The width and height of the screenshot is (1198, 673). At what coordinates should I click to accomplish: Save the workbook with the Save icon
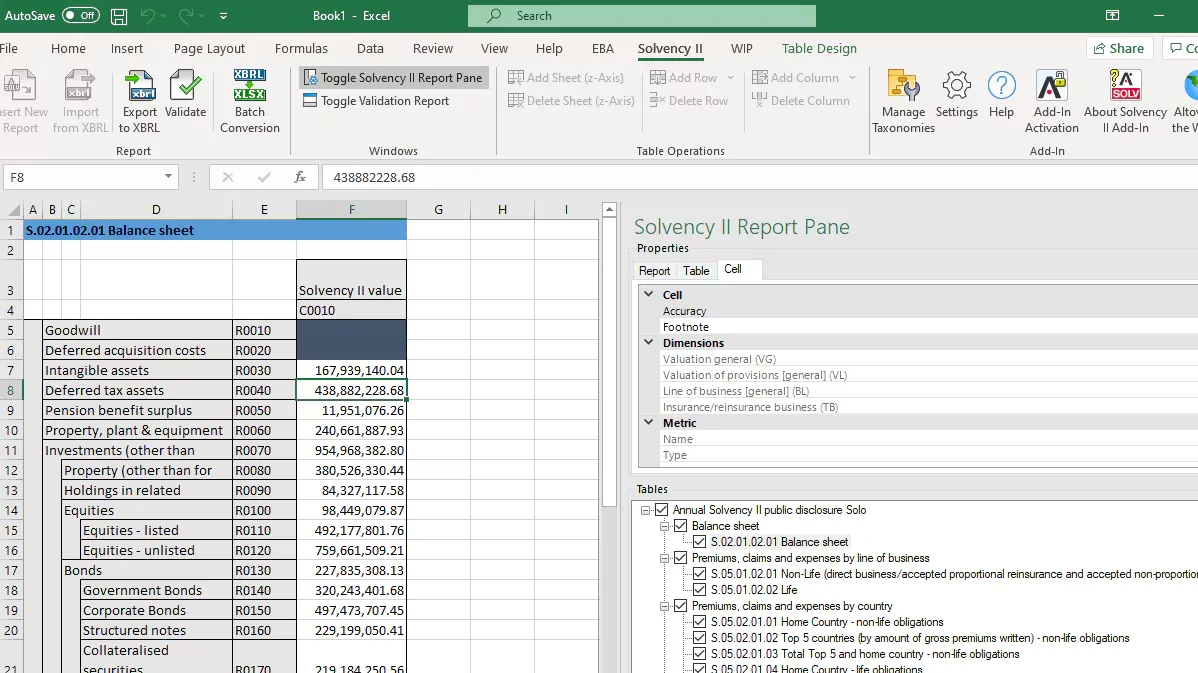[118, 16]
